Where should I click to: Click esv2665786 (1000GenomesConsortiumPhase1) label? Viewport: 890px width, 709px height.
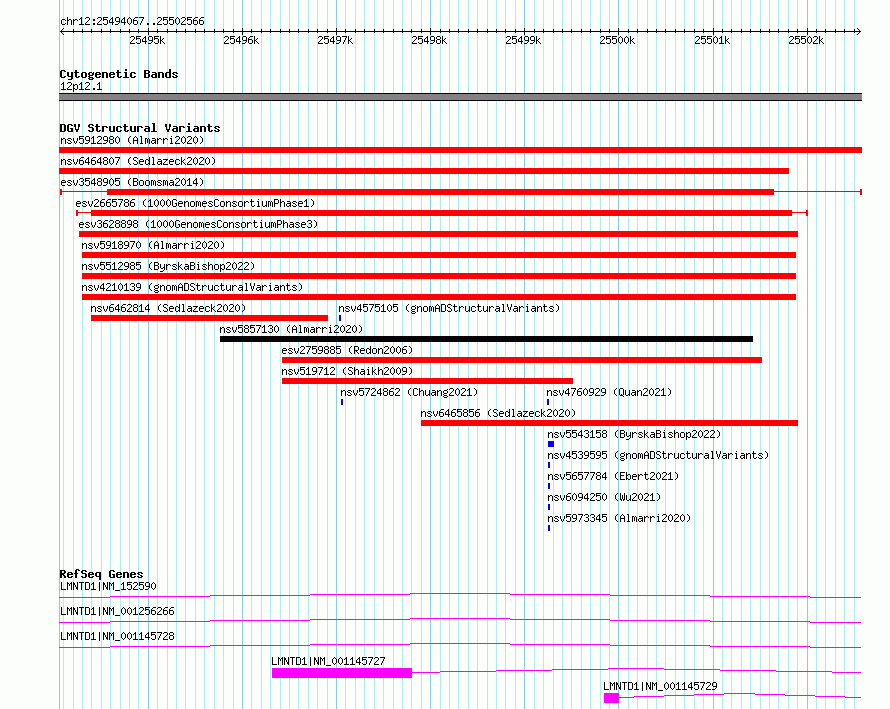point(195,203)
